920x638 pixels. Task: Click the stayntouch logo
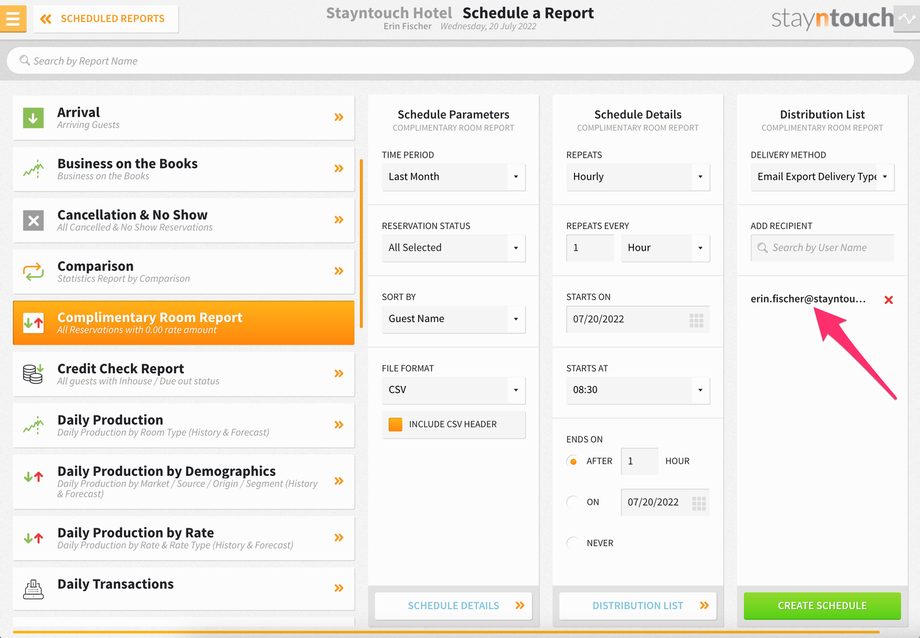(x=832, y=18)
